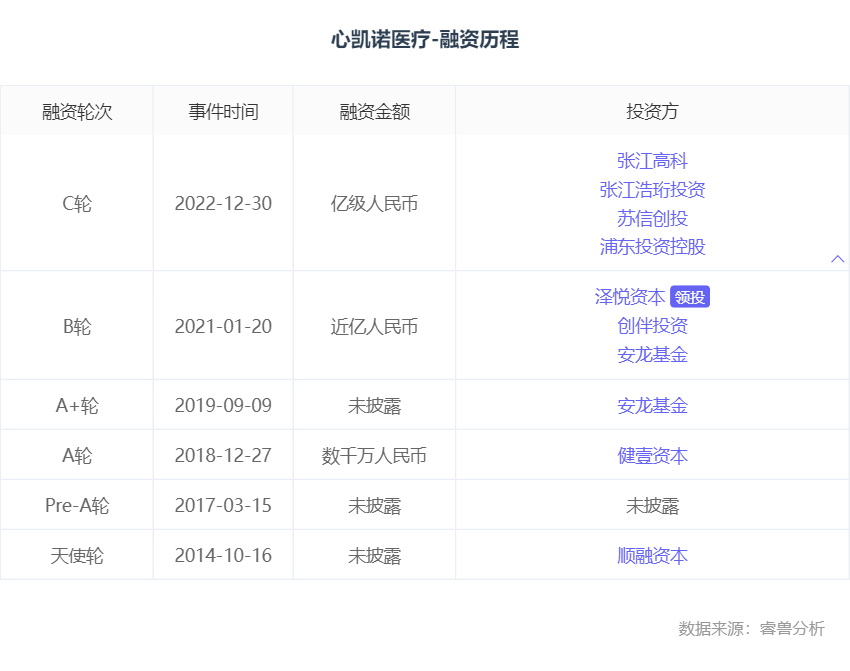Select the date 2019-09-09
850x671 pixels.
point(223,406)
